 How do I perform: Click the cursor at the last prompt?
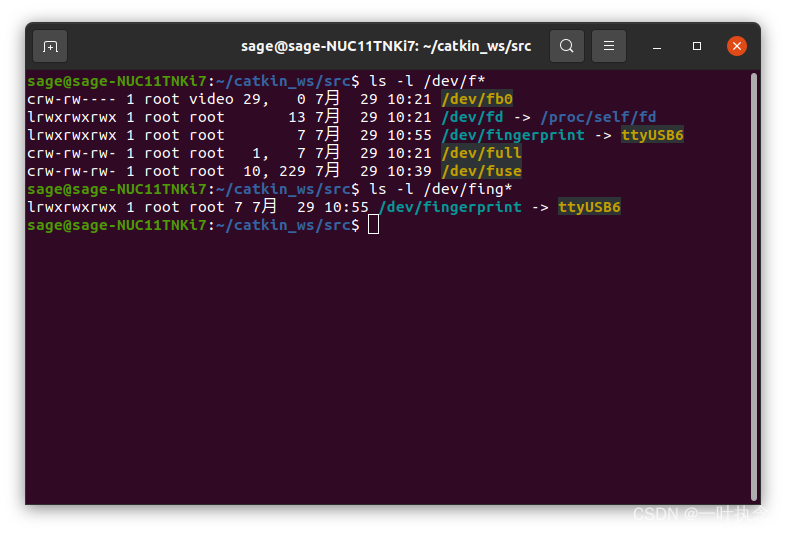pyautogui.click(x=373, y=225)
